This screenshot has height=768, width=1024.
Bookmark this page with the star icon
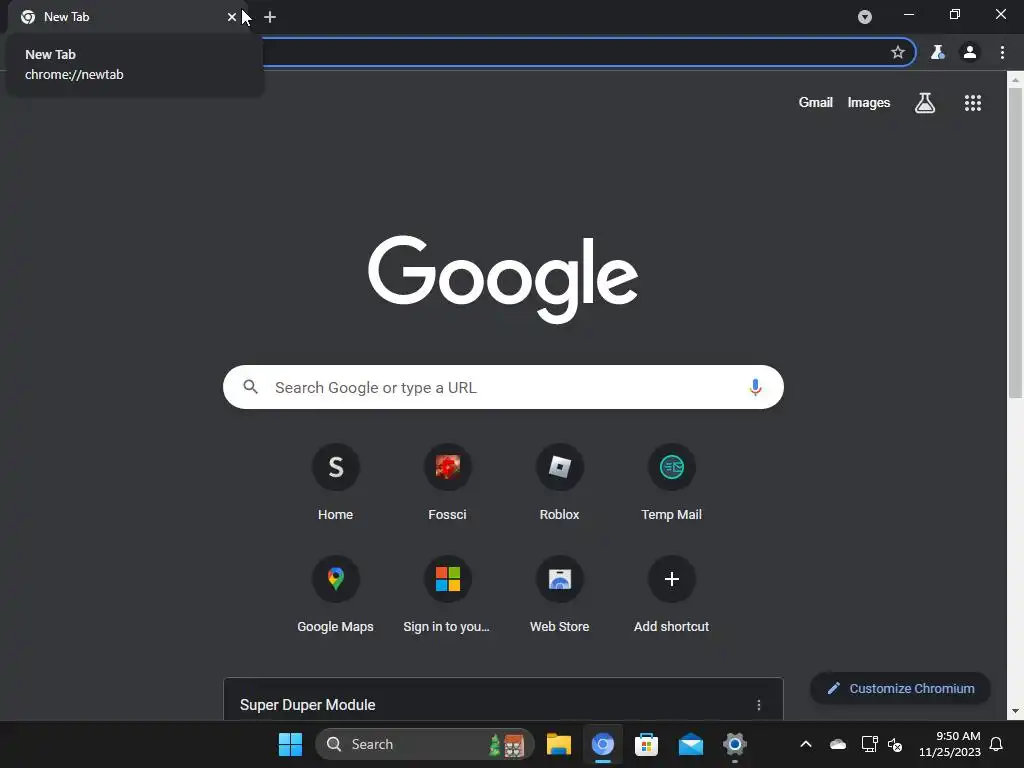click(898, 52)
